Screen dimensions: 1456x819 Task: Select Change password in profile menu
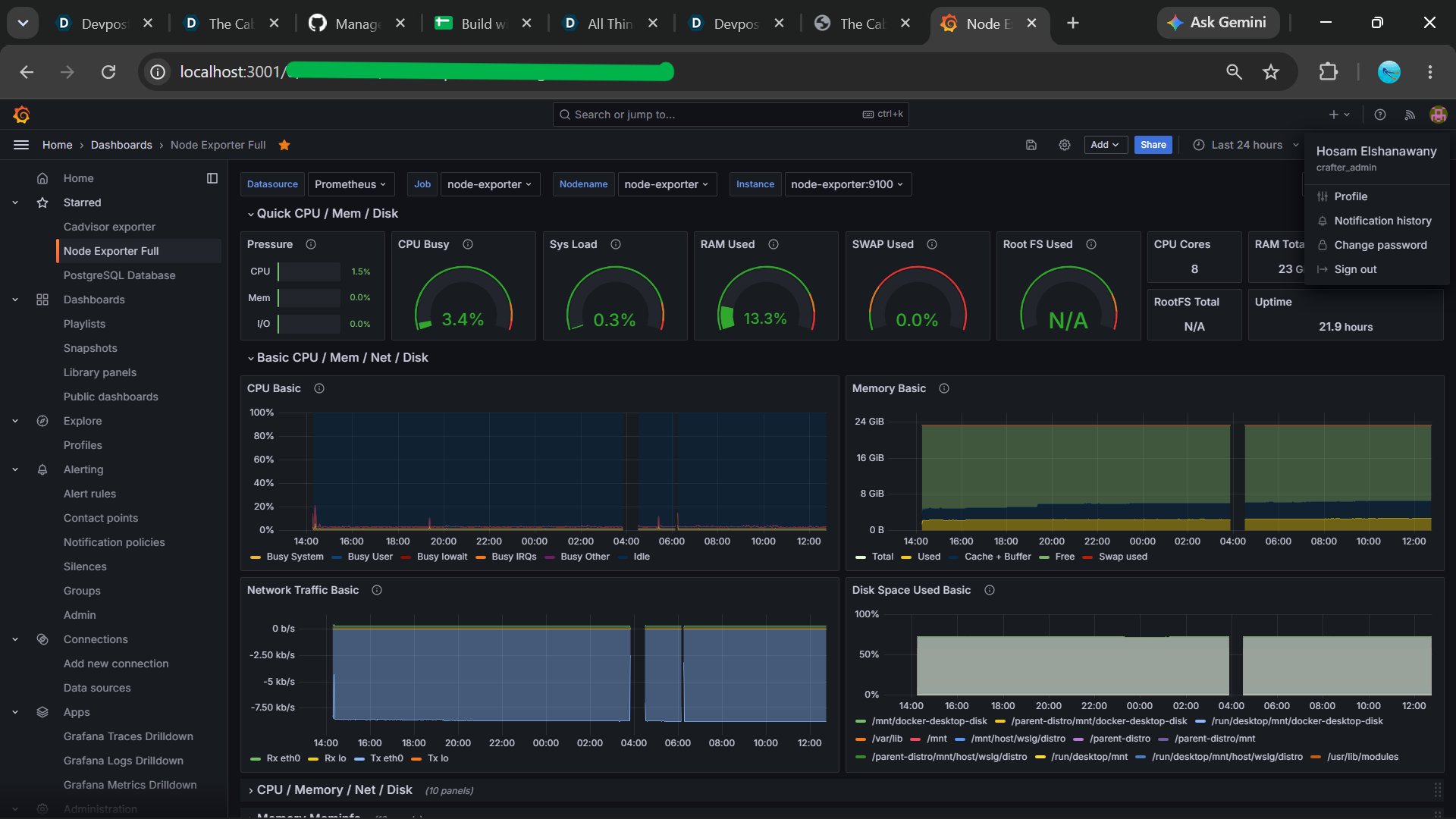coord(1380,245)
